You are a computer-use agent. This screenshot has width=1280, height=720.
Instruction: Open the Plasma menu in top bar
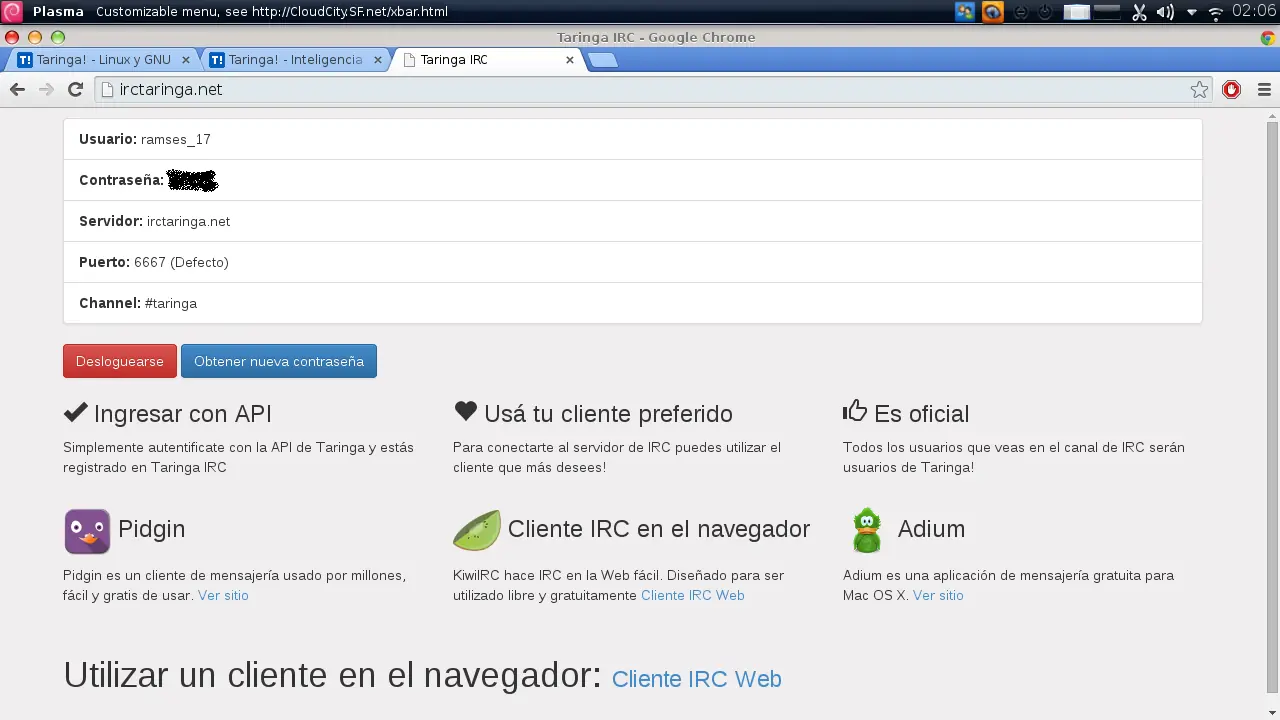click(58, 12)
